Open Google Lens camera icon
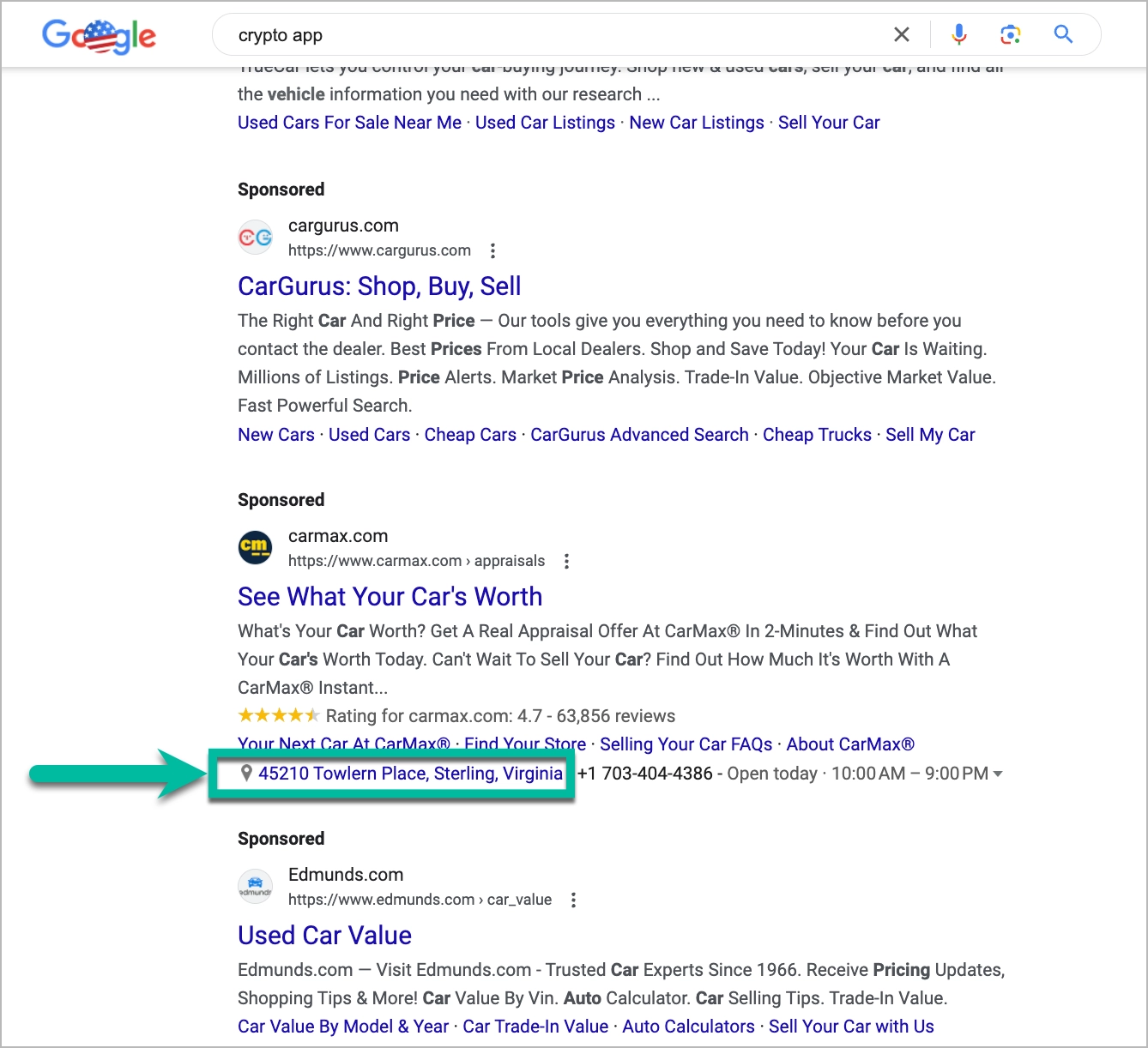The image size is (1148, 1048). coord(1010,34)
